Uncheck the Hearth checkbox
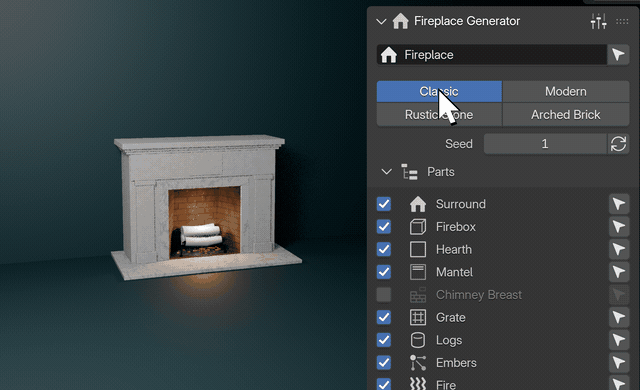This screenshot has height=390, width=640. (384, 249)
